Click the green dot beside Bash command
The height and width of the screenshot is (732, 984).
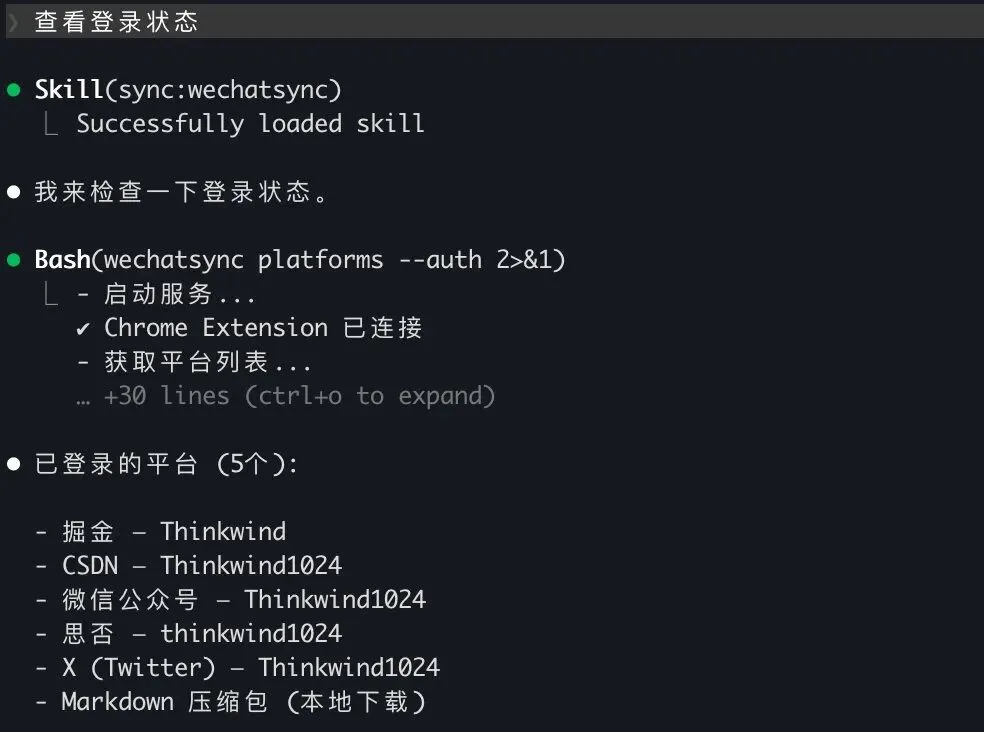pos(14,260)
